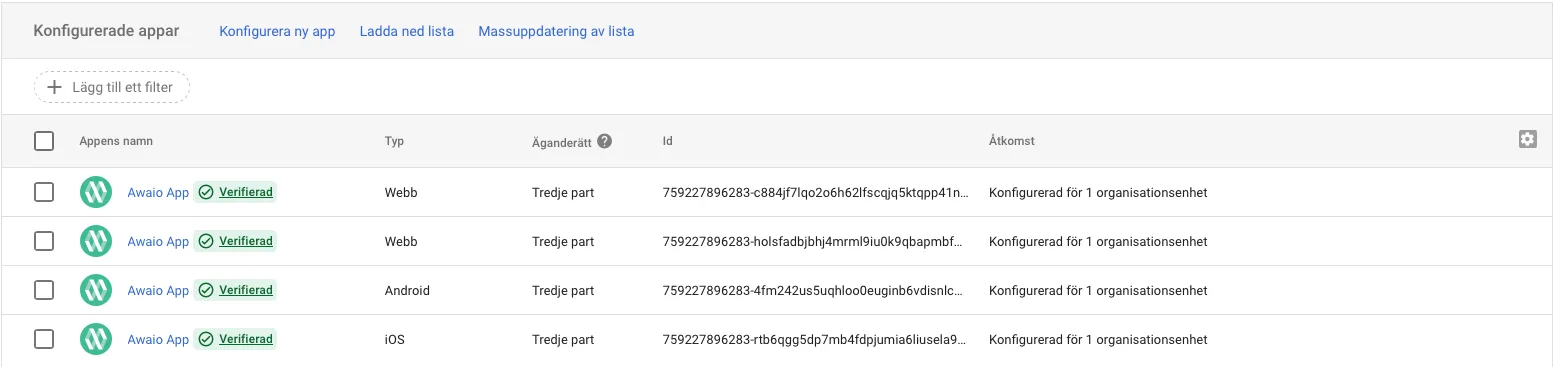
Task: Click Tredje part in the iOS row
Action: point(563,340)
